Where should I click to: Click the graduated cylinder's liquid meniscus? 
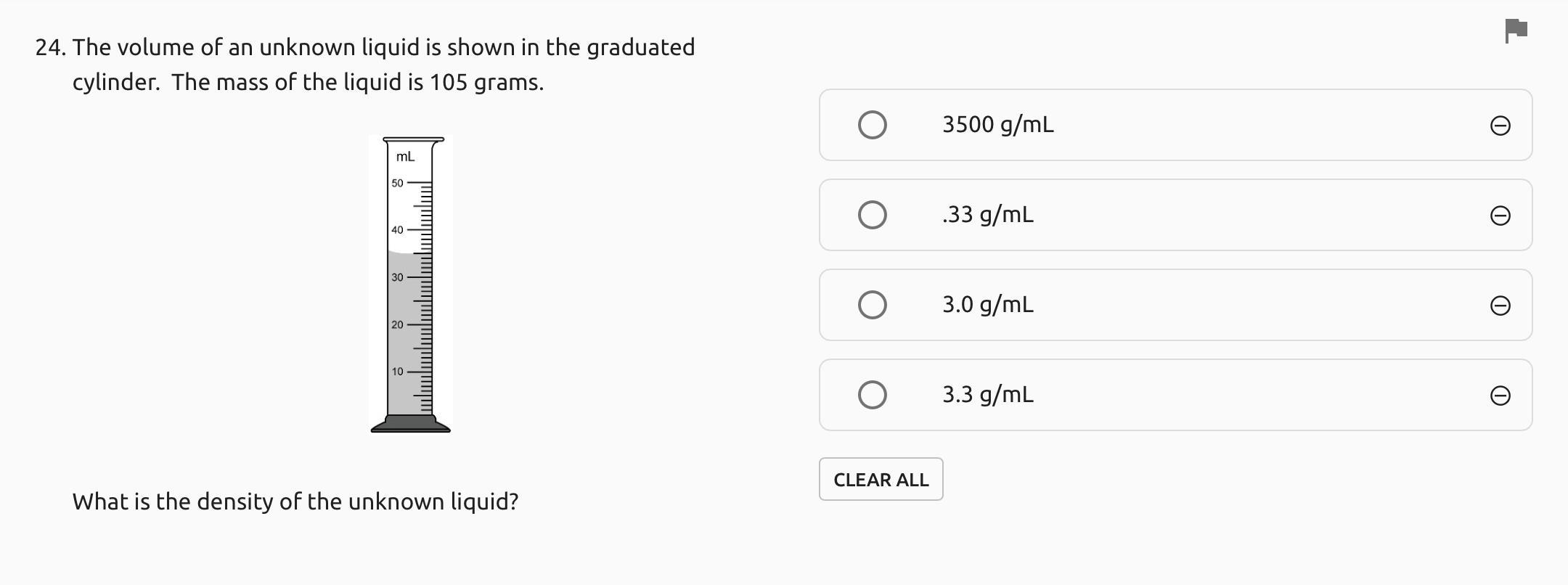(x=401, y=253)
